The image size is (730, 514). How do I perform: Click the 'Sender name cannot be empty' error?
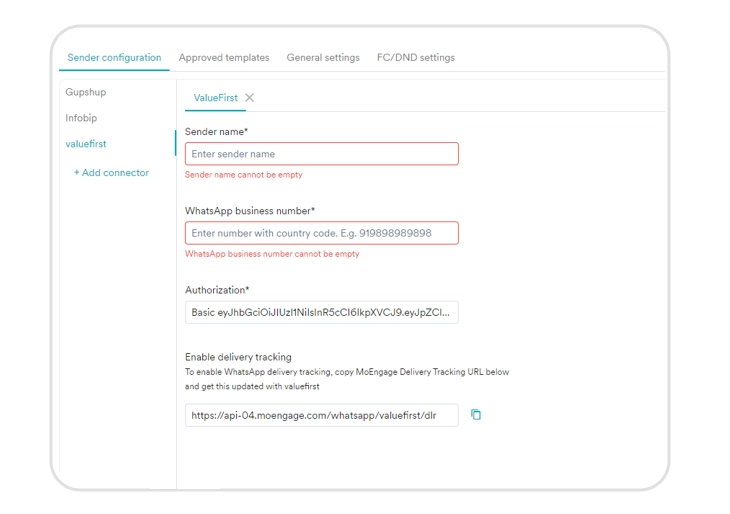pos(244,175)
